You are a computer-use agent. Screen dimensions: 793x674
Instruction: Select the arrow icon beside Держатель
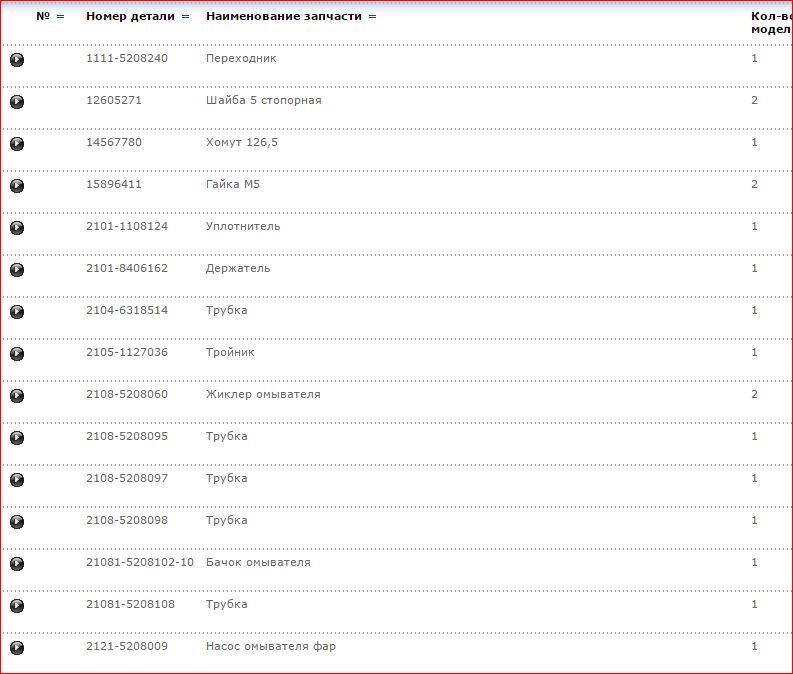pyautogui.click(x=17, y=270)
